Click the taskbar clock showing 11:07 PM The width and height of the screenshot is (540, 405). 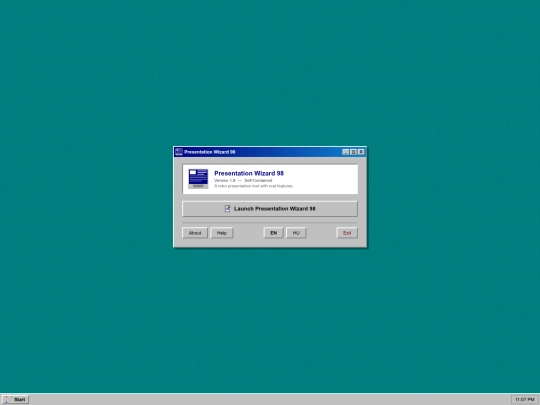(x=525, y=399)
